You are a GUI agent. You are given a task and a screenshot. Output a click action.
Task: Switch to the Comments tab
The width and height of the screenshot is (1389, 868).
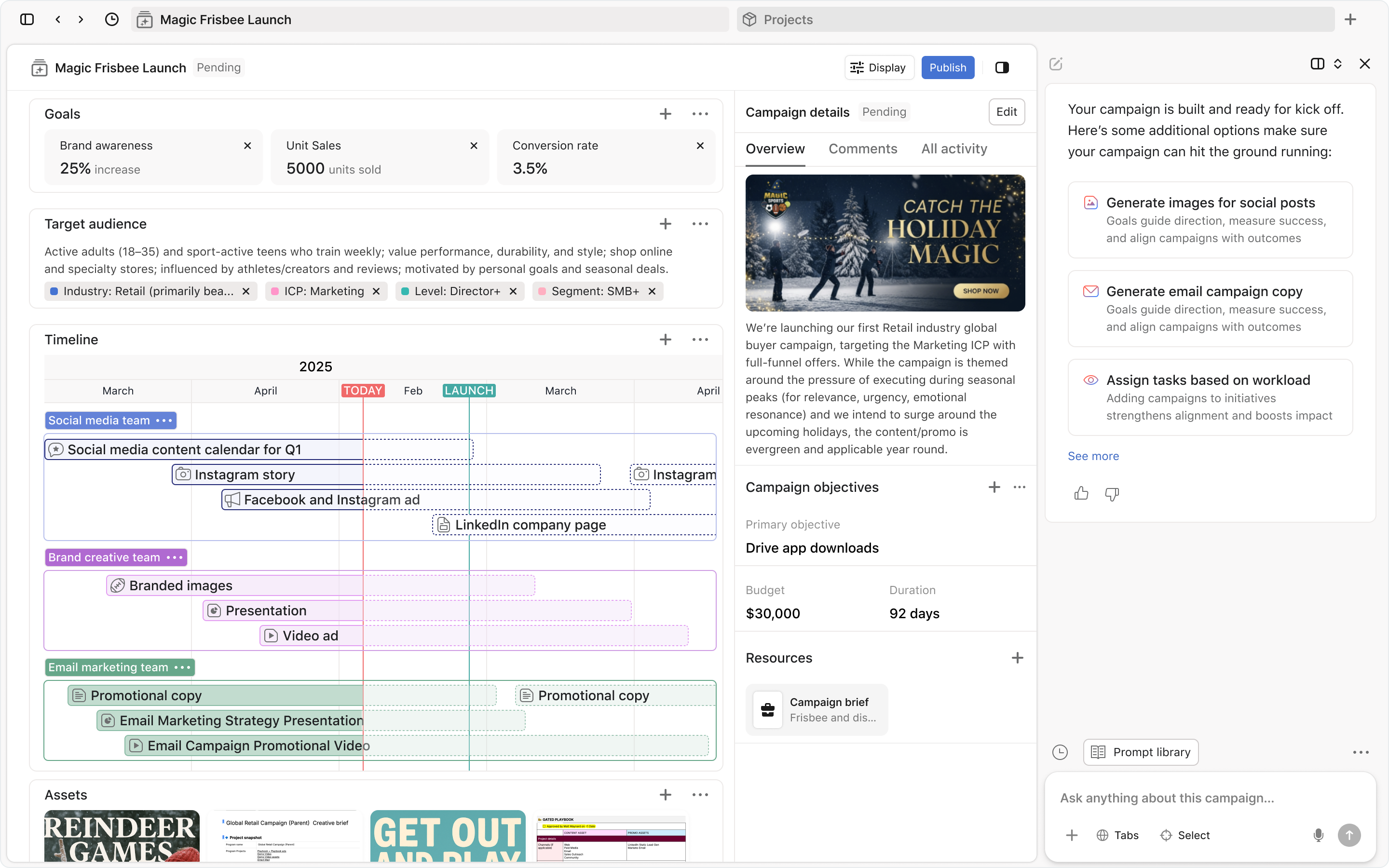pos(863,149)
